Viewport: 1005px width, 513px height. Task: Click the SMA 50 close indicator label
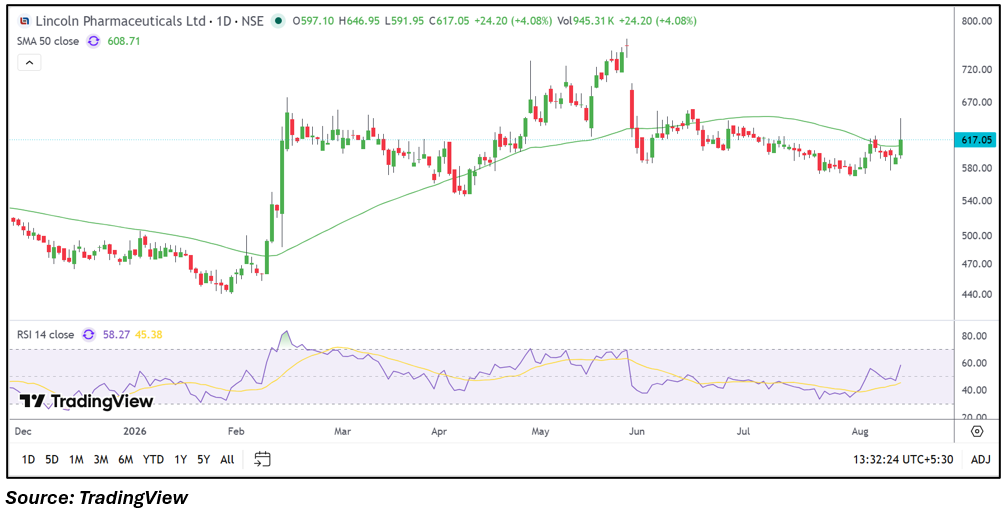coord(49,41)
